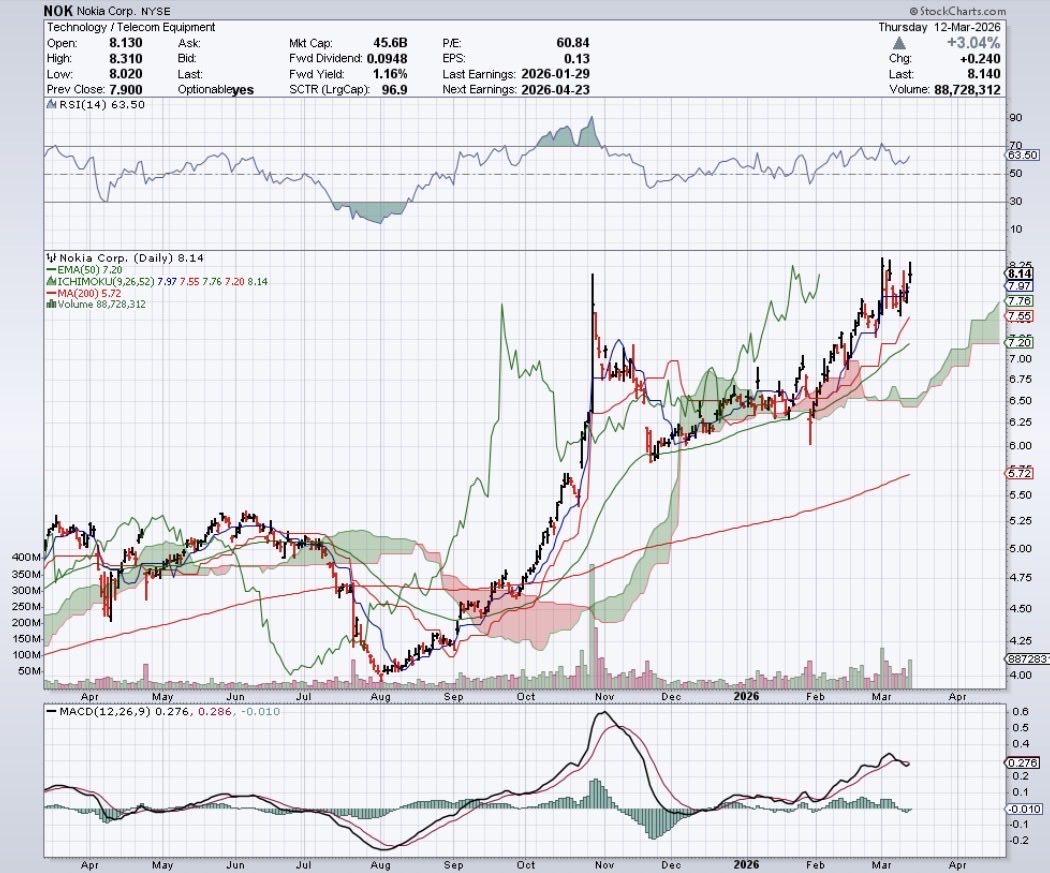Click the date Thursday 12-Mar-2026

click(940, 27)
